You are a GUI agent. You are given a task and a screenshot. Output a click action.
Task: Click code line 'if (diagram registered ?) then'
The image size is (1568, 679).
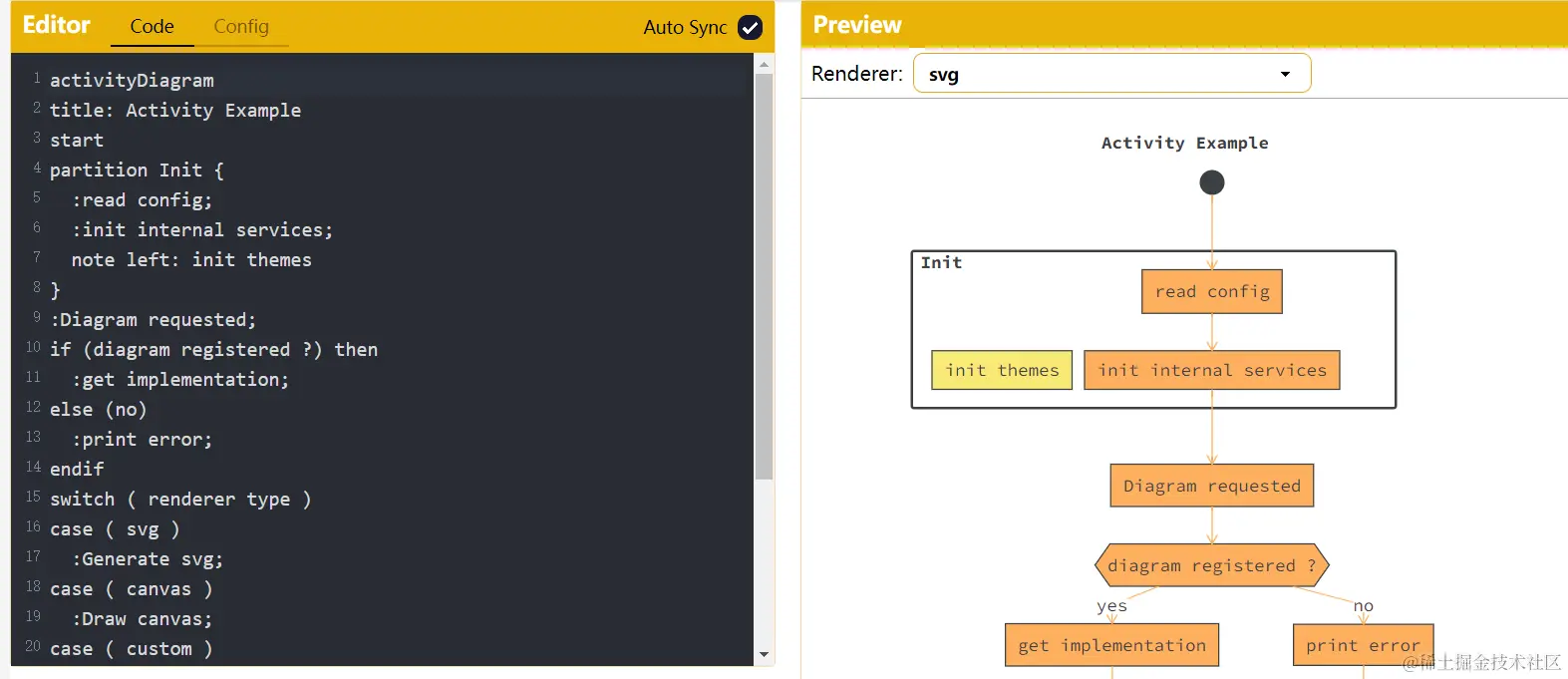(x=213, y=349)
